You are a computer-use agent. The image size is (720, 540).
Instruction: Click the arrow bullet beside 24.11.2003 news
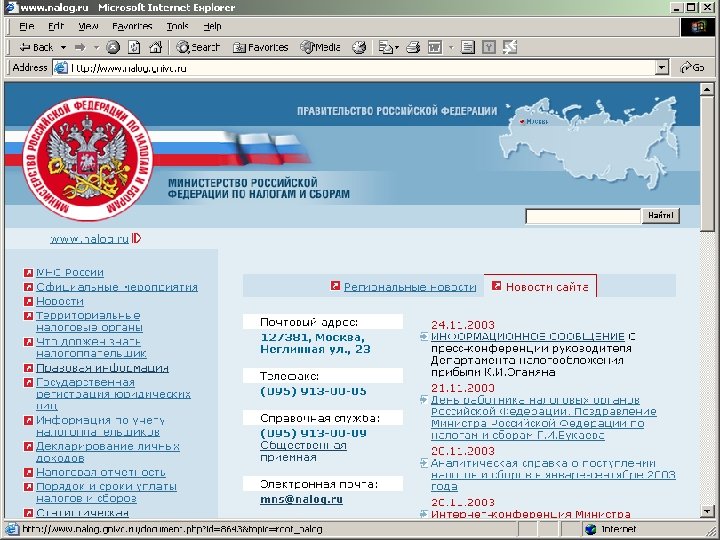click(x=424, y=337)
